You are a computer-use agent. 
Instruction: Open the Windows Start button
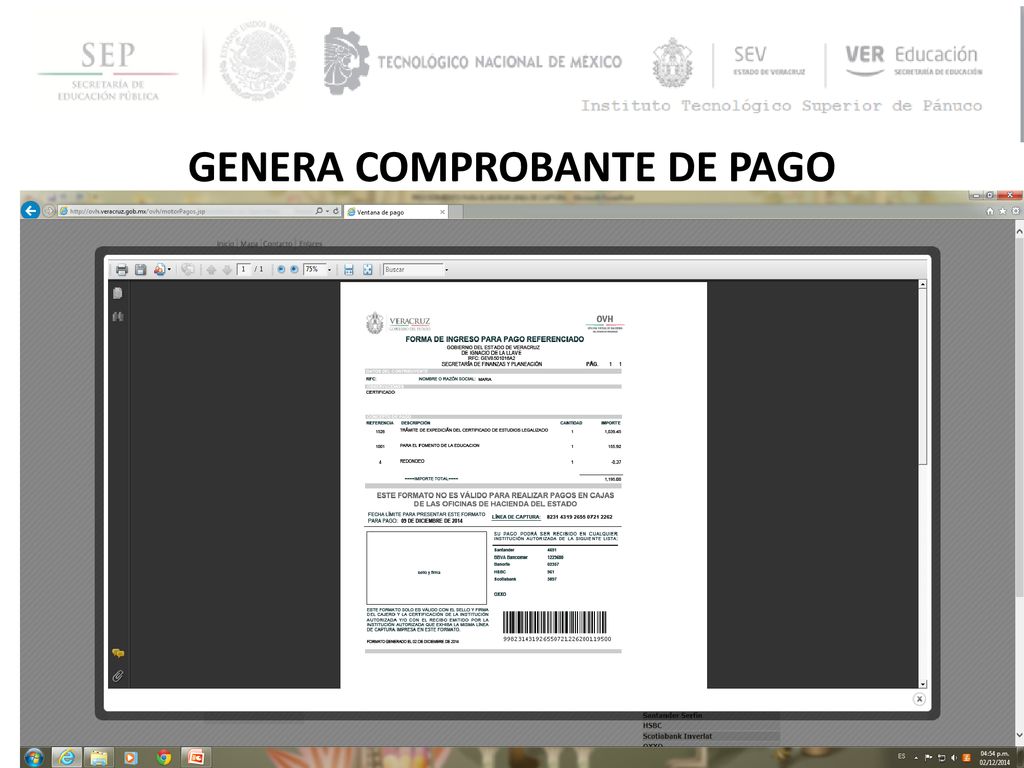[x=34, y=758]
